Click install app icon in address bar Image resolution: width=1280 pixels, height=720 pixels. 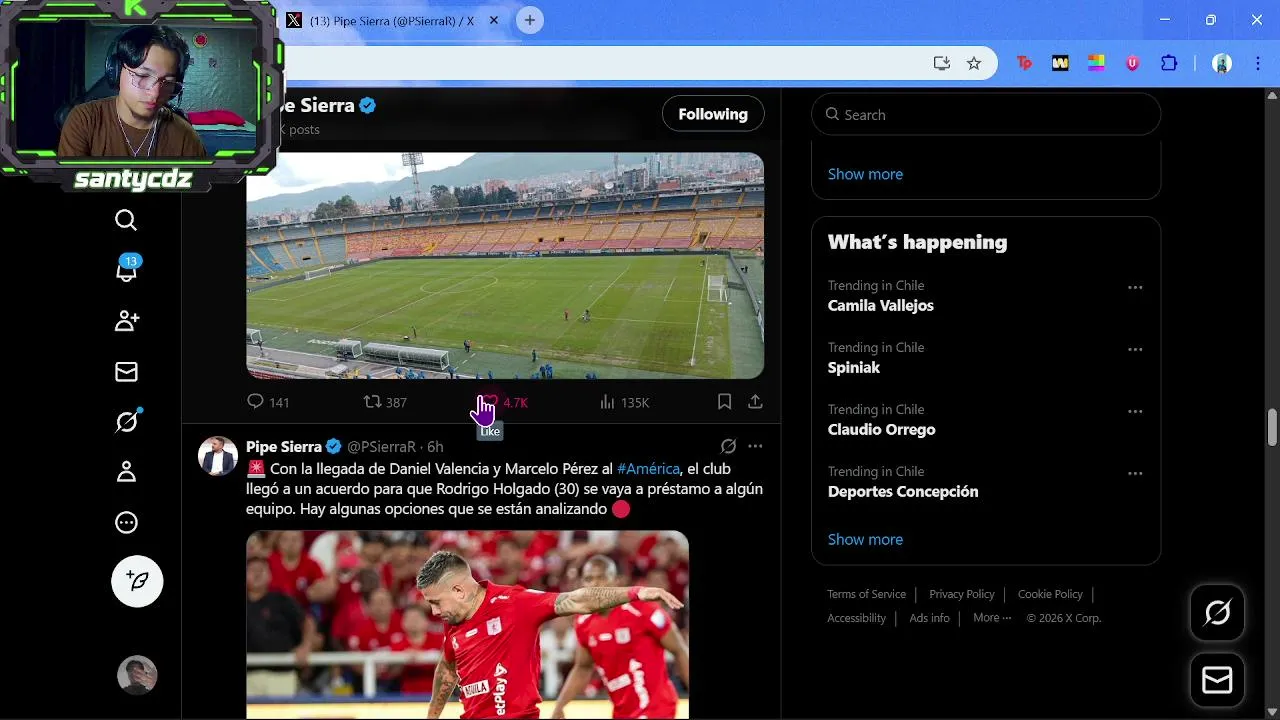(941, 63)
